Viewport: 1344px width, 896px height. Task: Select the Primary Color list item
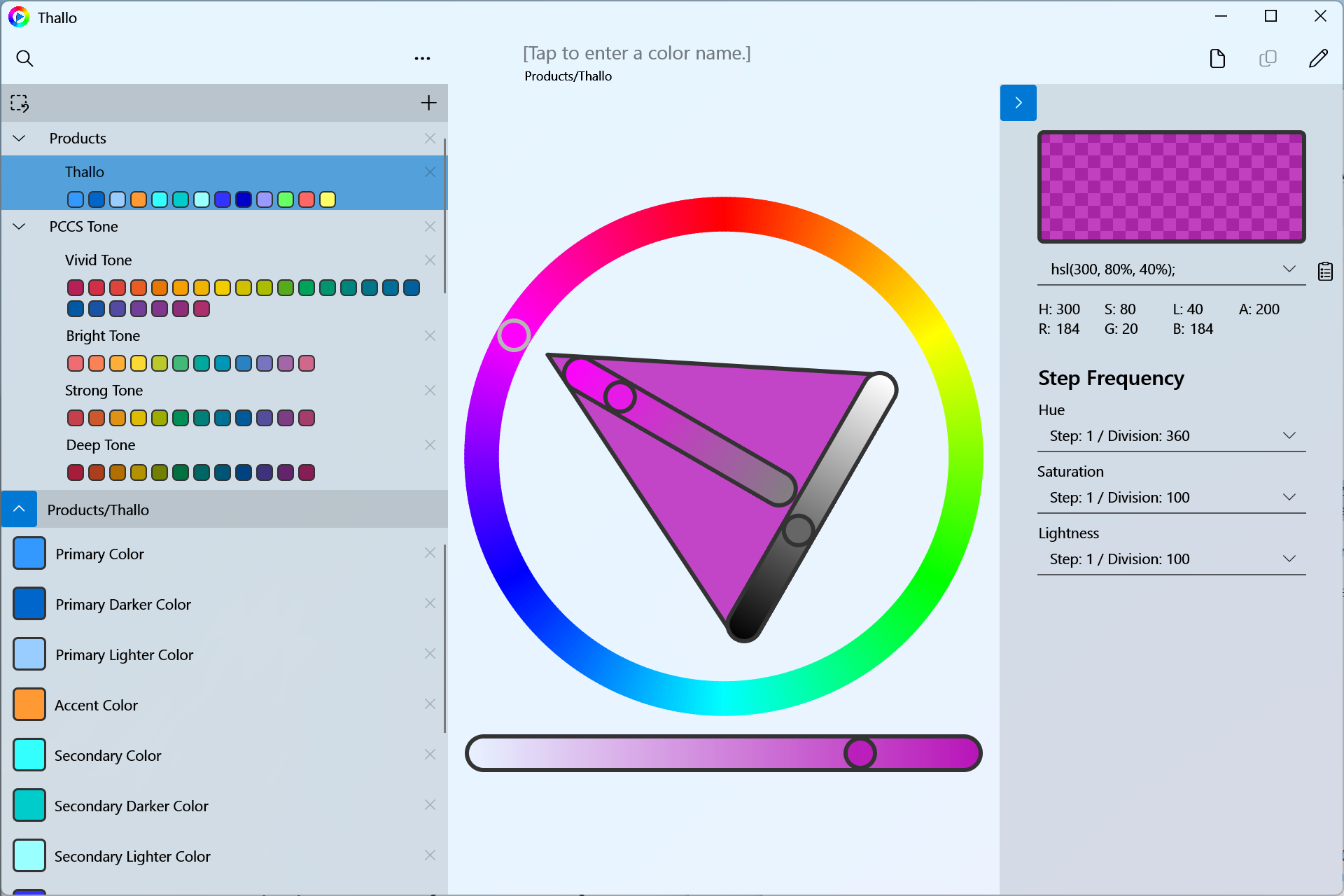[x=223, y=554]
